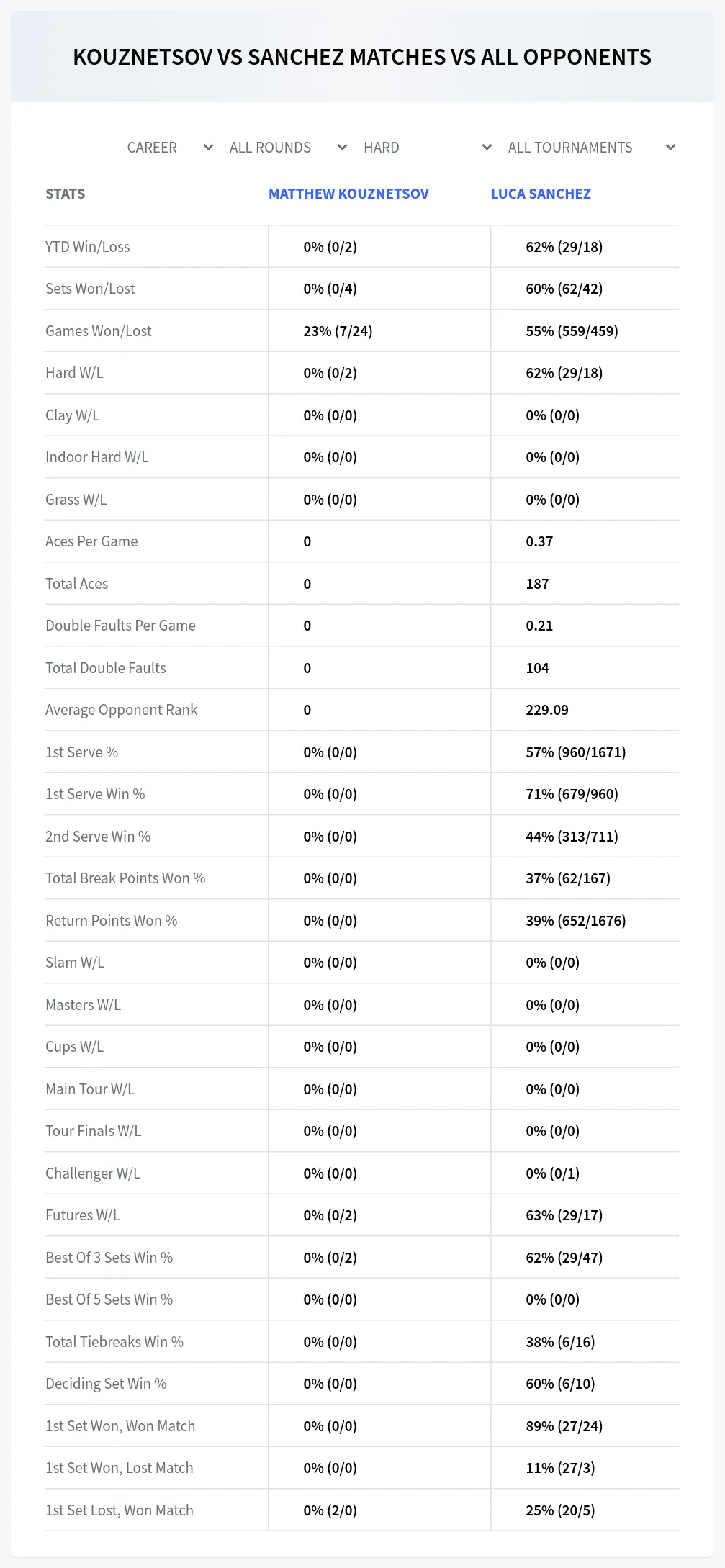This screenshot has height=1568, width=725.
Task: Click chevron arrow beside ALL TOURNAMENTS
Action: coord(670,148)
